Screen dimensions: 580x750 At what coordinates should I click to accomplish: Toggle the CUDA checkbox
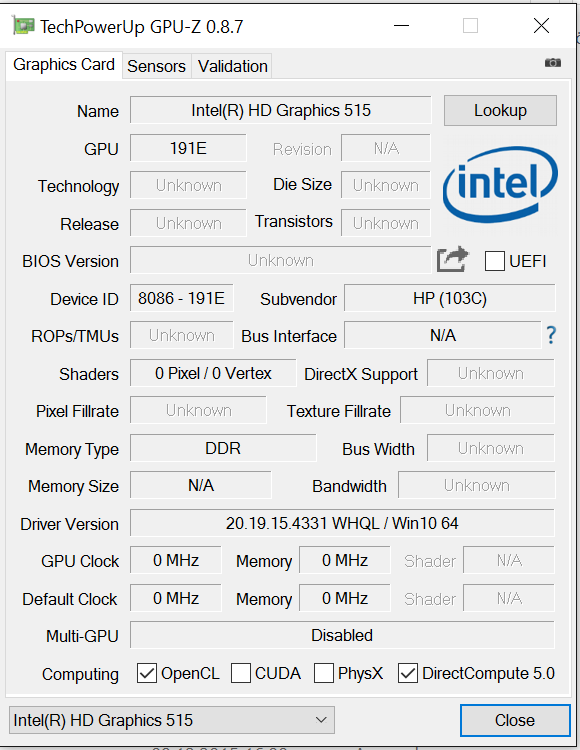coord(241,673)
